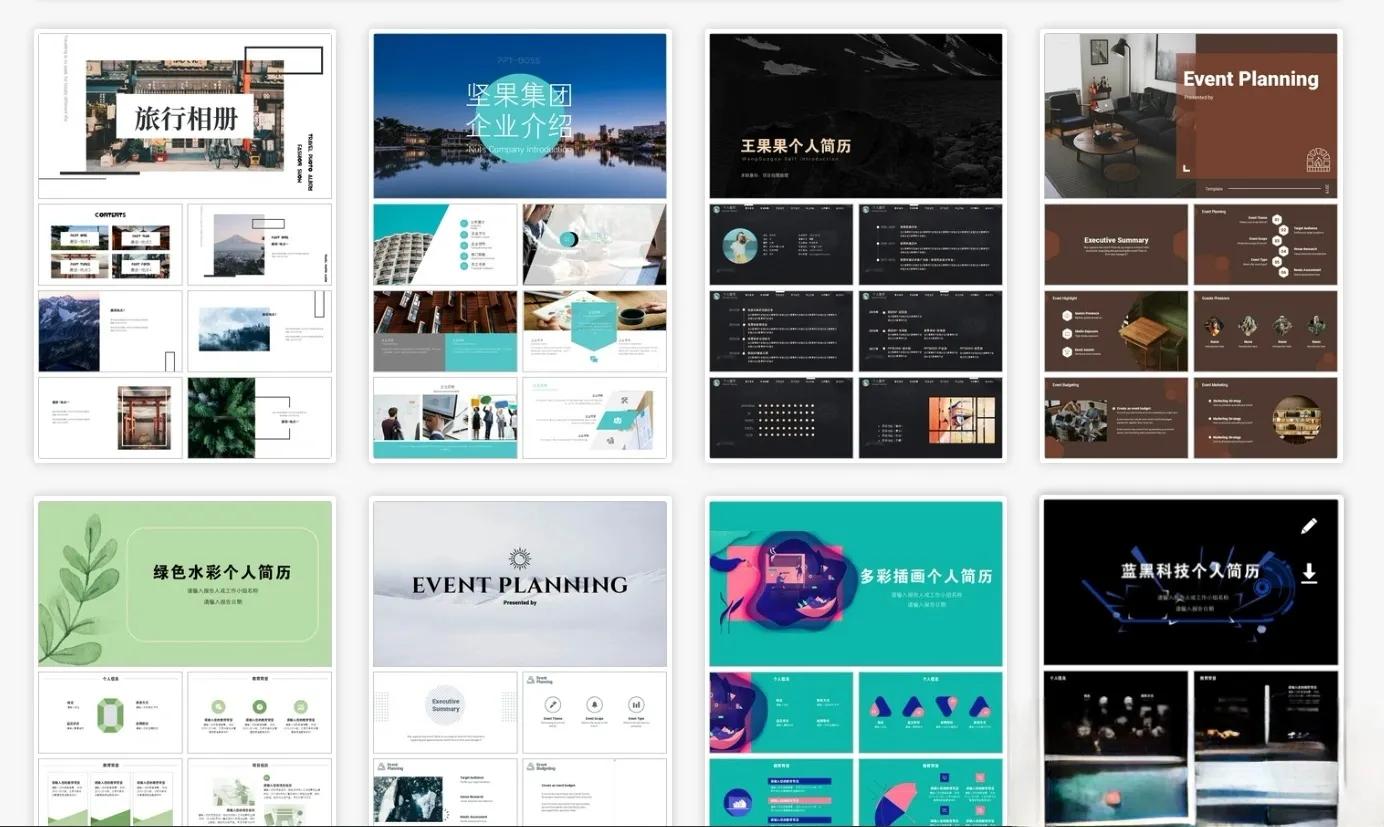Select the umbrella illustration slide in 多彩插画
This screenshot has width=1384, height=827.
pos(931,792)
